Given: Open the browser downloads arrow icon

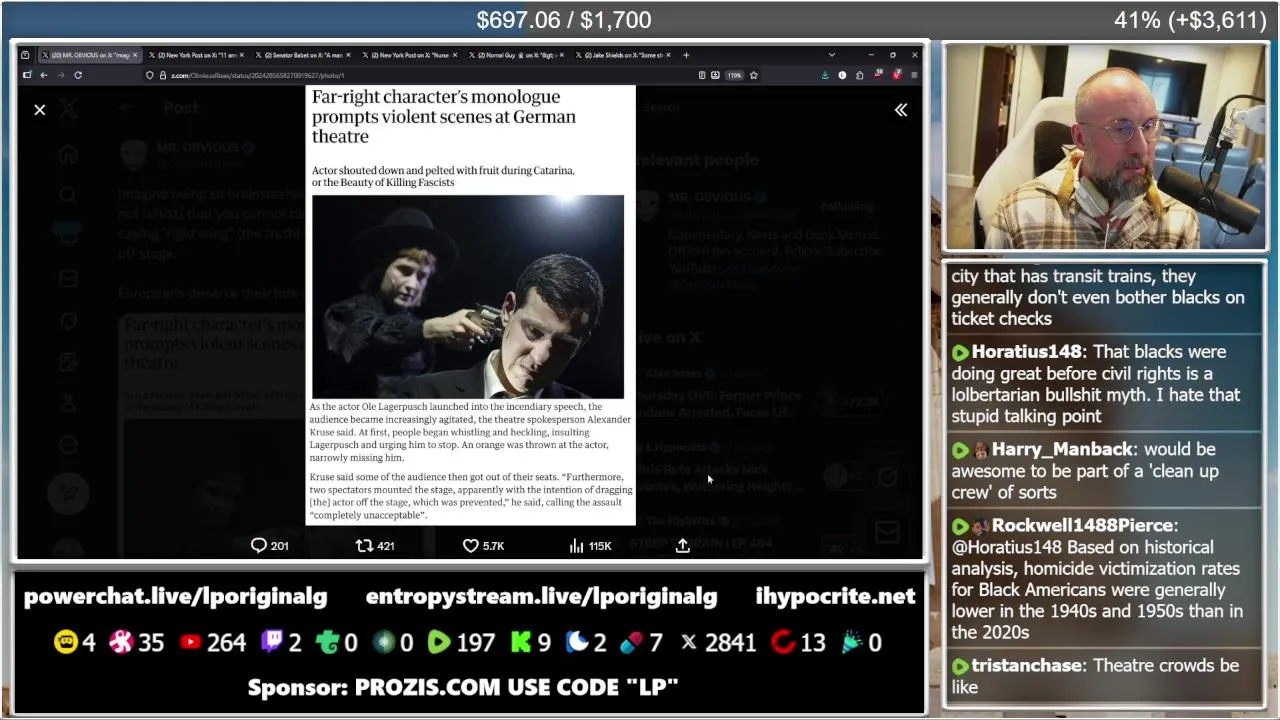Looking at the screenshot, I should click(825, 75).
